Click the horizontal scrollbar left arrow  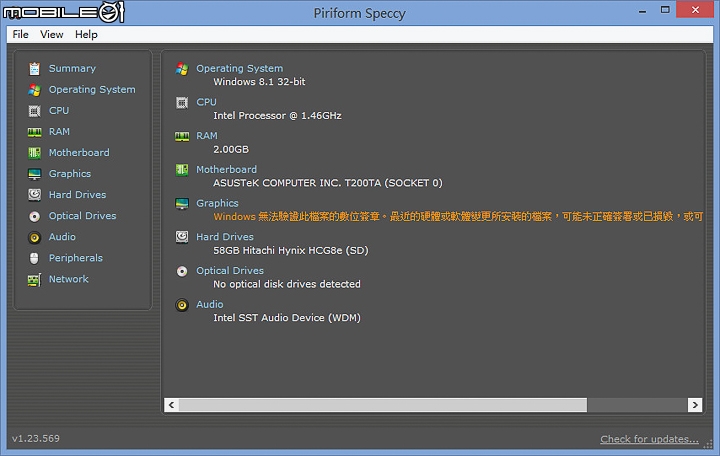pyautogui.click(x=171, y=405)
